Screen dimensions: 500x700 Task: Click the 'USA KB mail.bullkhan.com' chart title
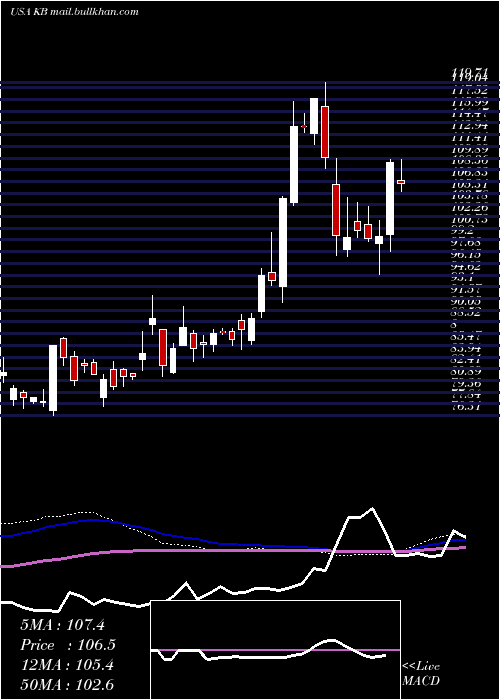point(74,12)
